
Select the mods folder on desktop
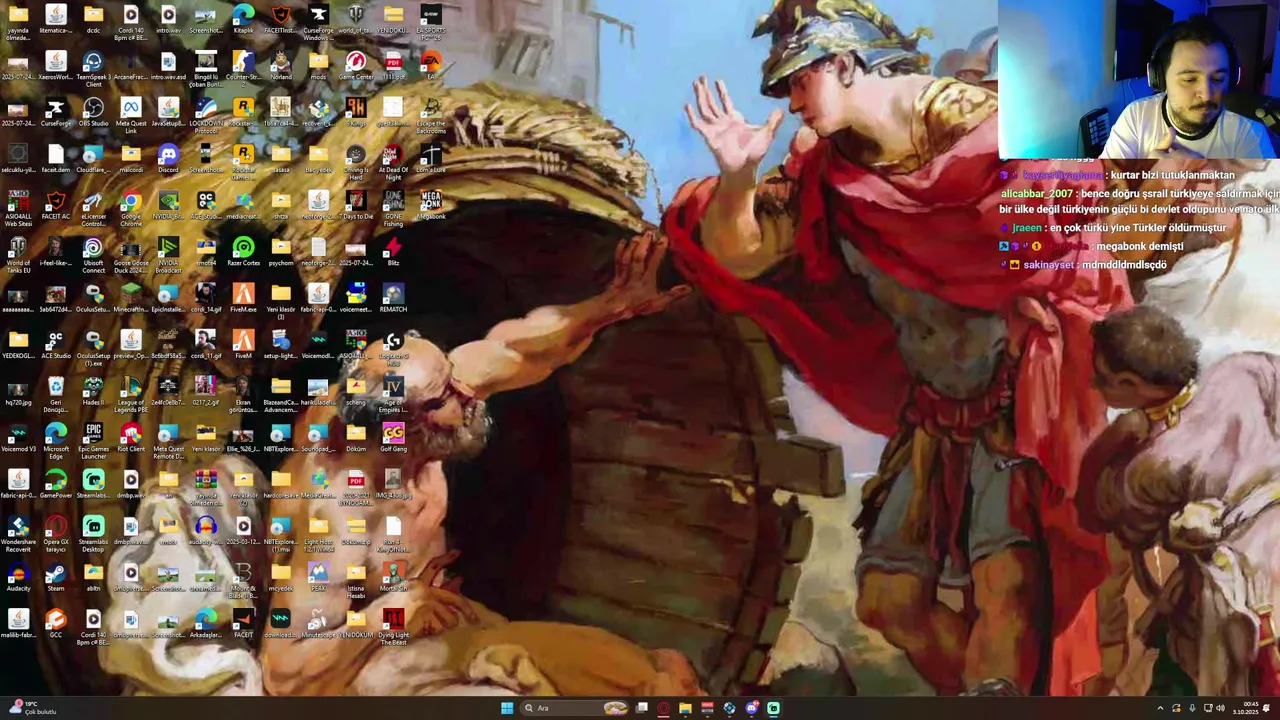(x=318, y=66)
